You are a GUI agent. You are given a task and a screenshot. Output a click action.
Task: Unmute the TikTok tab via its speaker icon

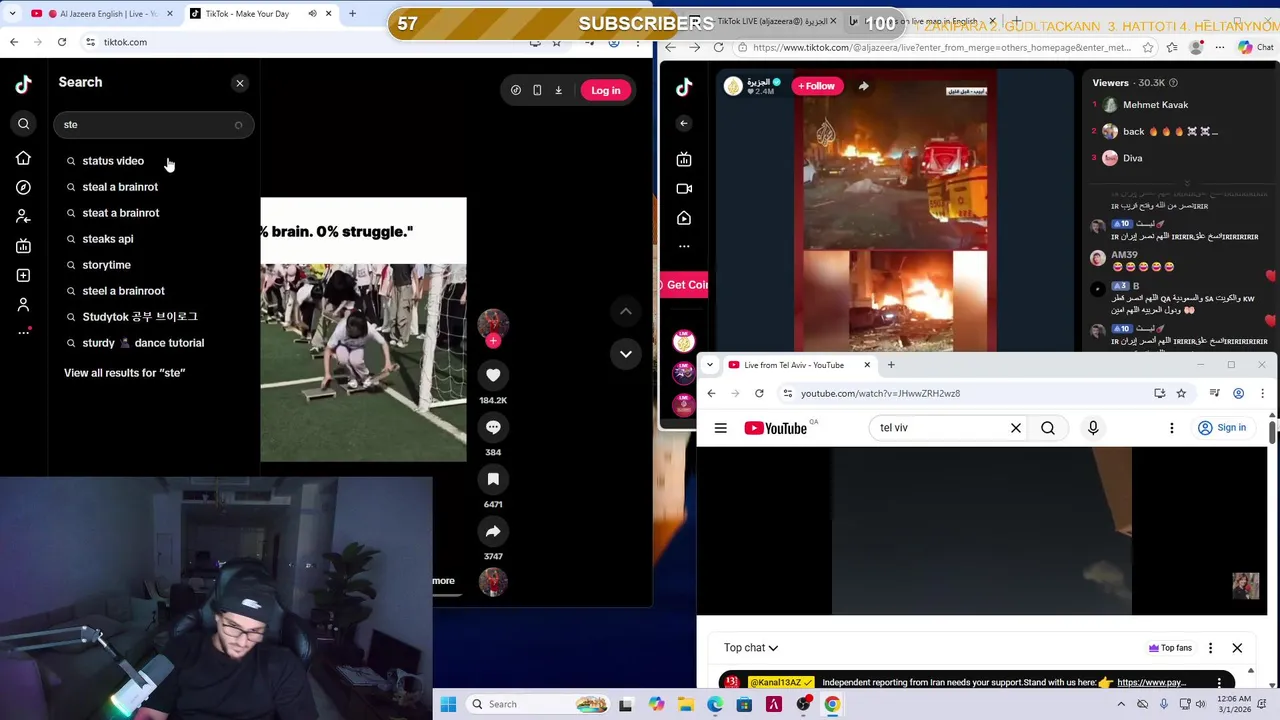[x=312, y=14]
